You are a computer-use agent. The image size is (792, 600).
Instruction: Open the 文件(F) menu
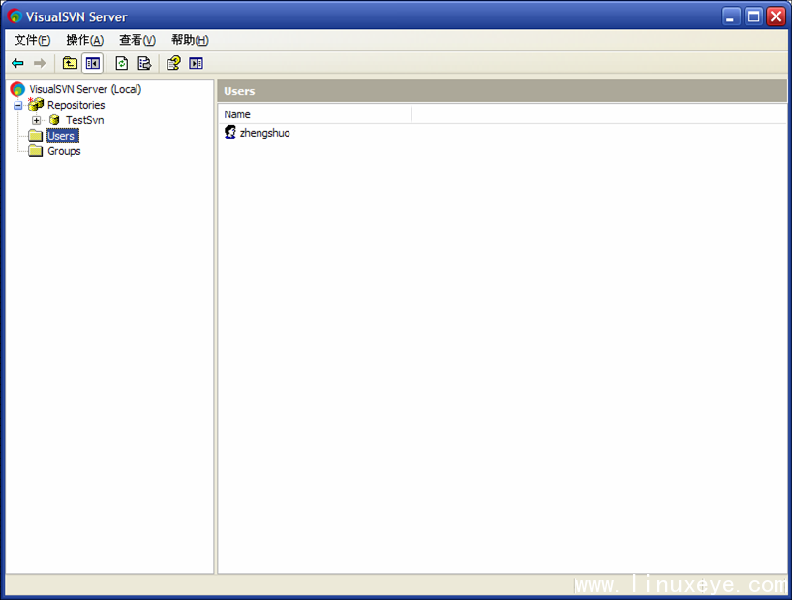click(x=32, y=40)
